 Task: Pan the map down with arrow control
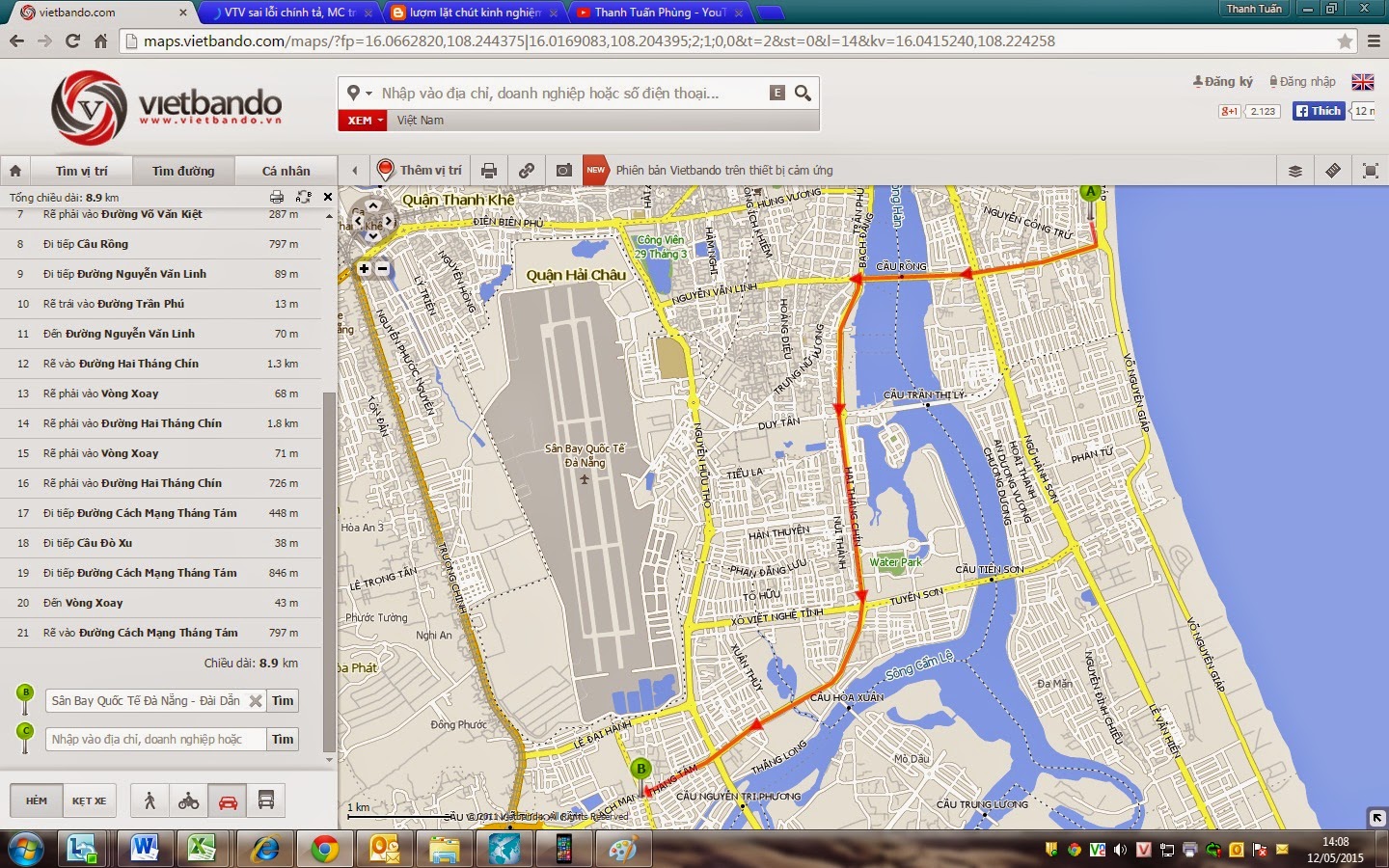[x=373, y=236]
